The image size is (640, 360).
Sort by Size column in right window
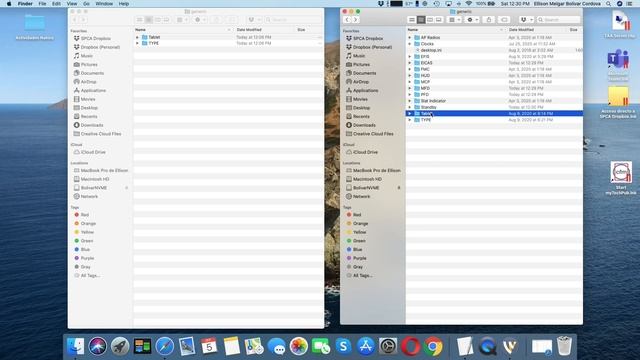click(573, 30)
